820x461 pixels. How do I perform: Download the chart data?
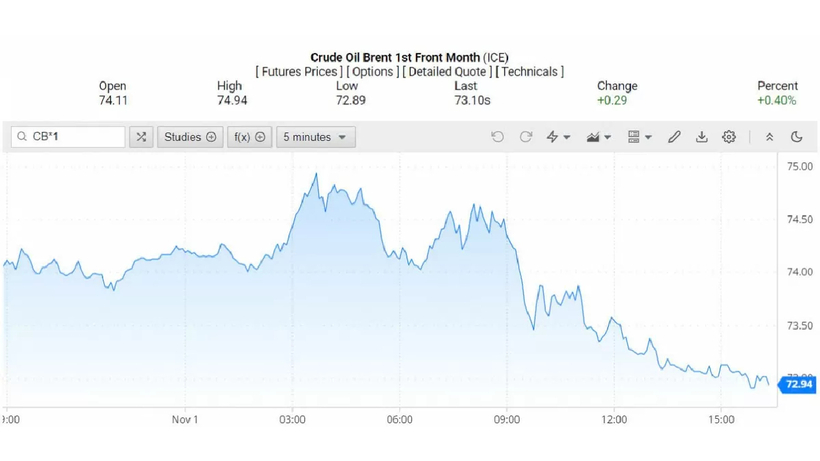702,137
